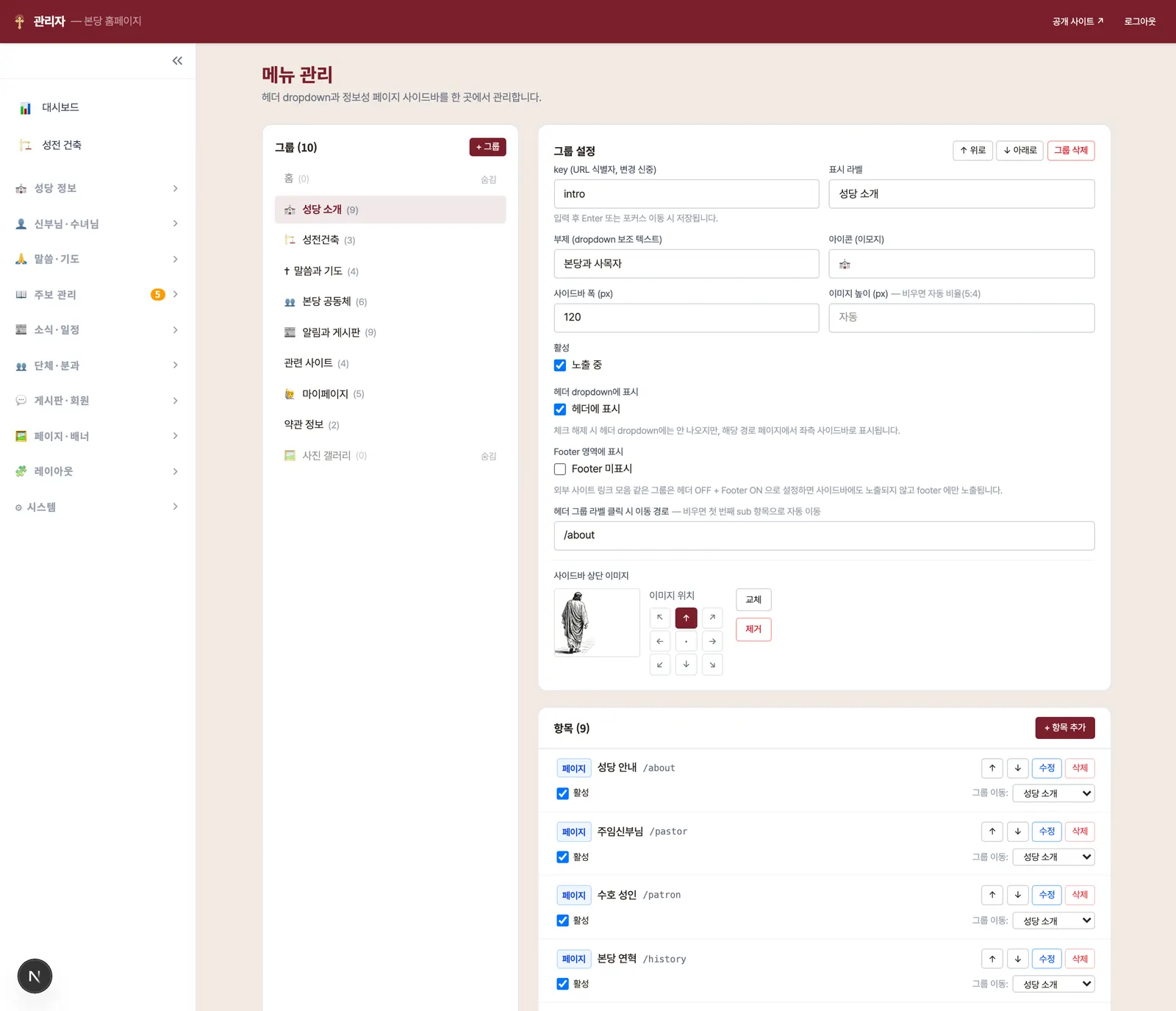The height and width of the screenshot is (1011, 1176).
Task: Click the + 항목 추가 button
Action: click(x=1065, y=728)
